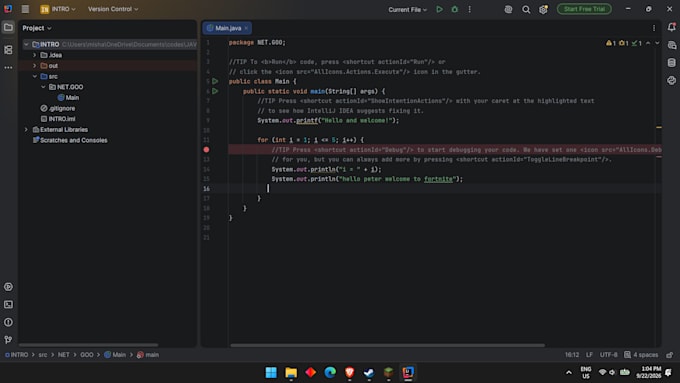Screen dimensions: 680x383
Task: Open the INTRO project dropdown
Action: [x=58, y=9]
